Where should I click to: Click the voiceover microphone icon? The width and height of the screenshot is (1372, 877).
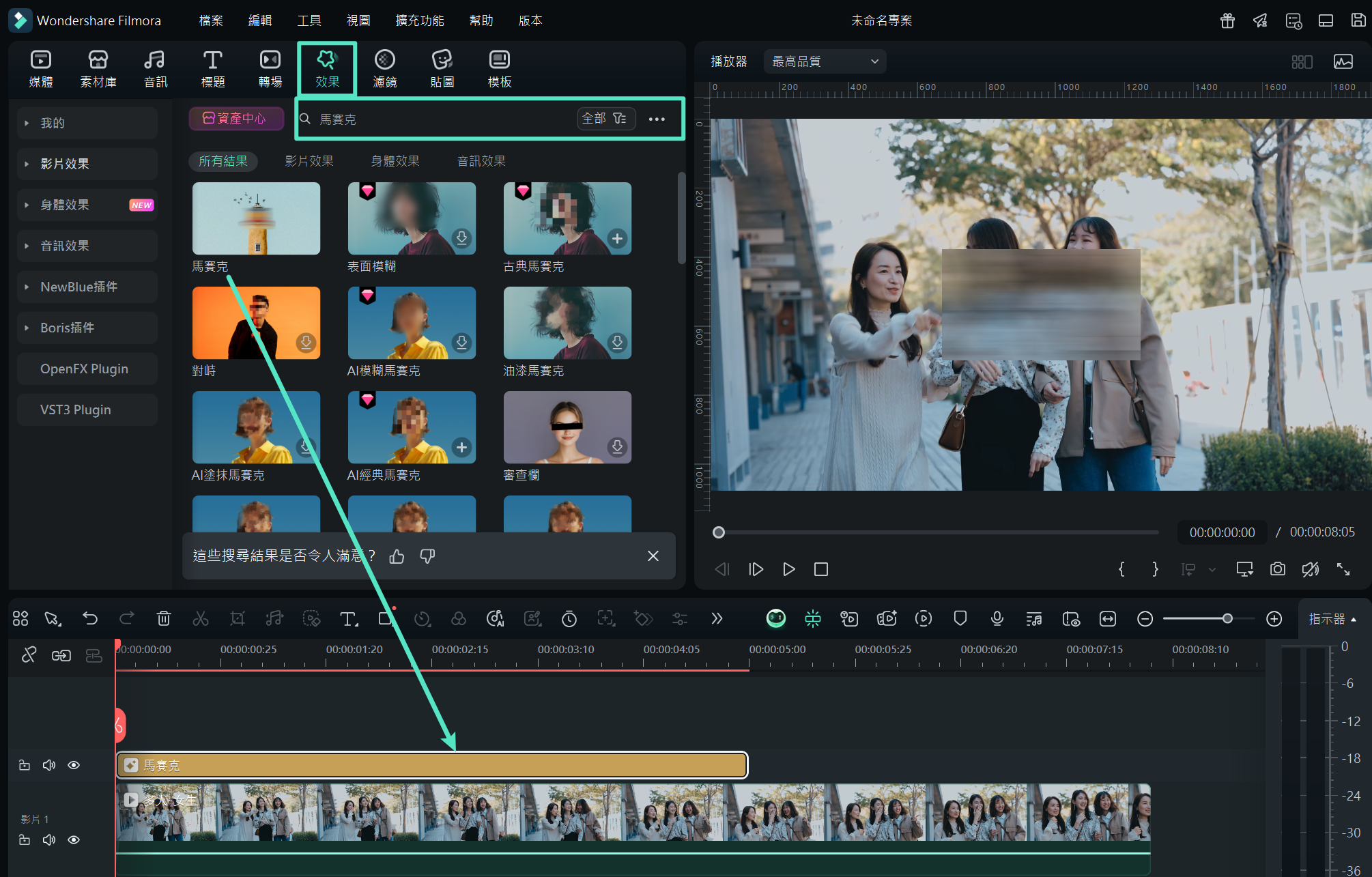997,618
